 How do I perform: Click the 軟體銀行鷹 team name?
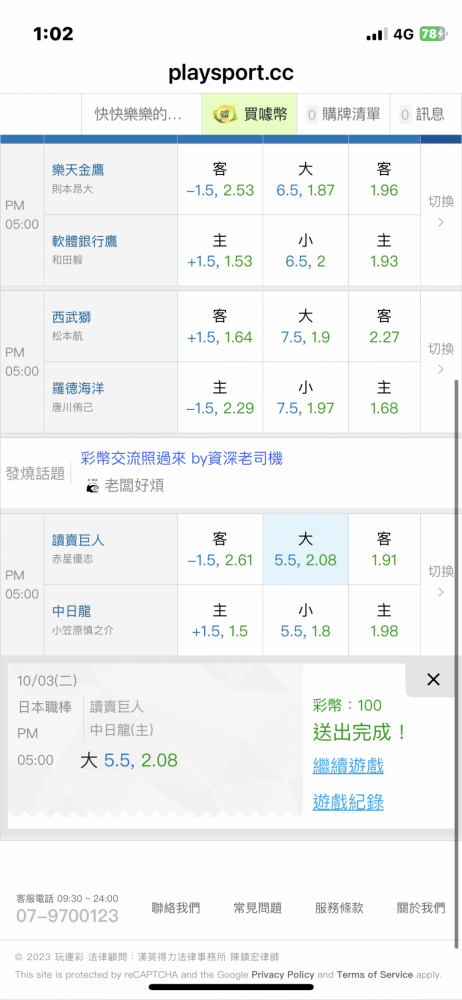[85, 241]
